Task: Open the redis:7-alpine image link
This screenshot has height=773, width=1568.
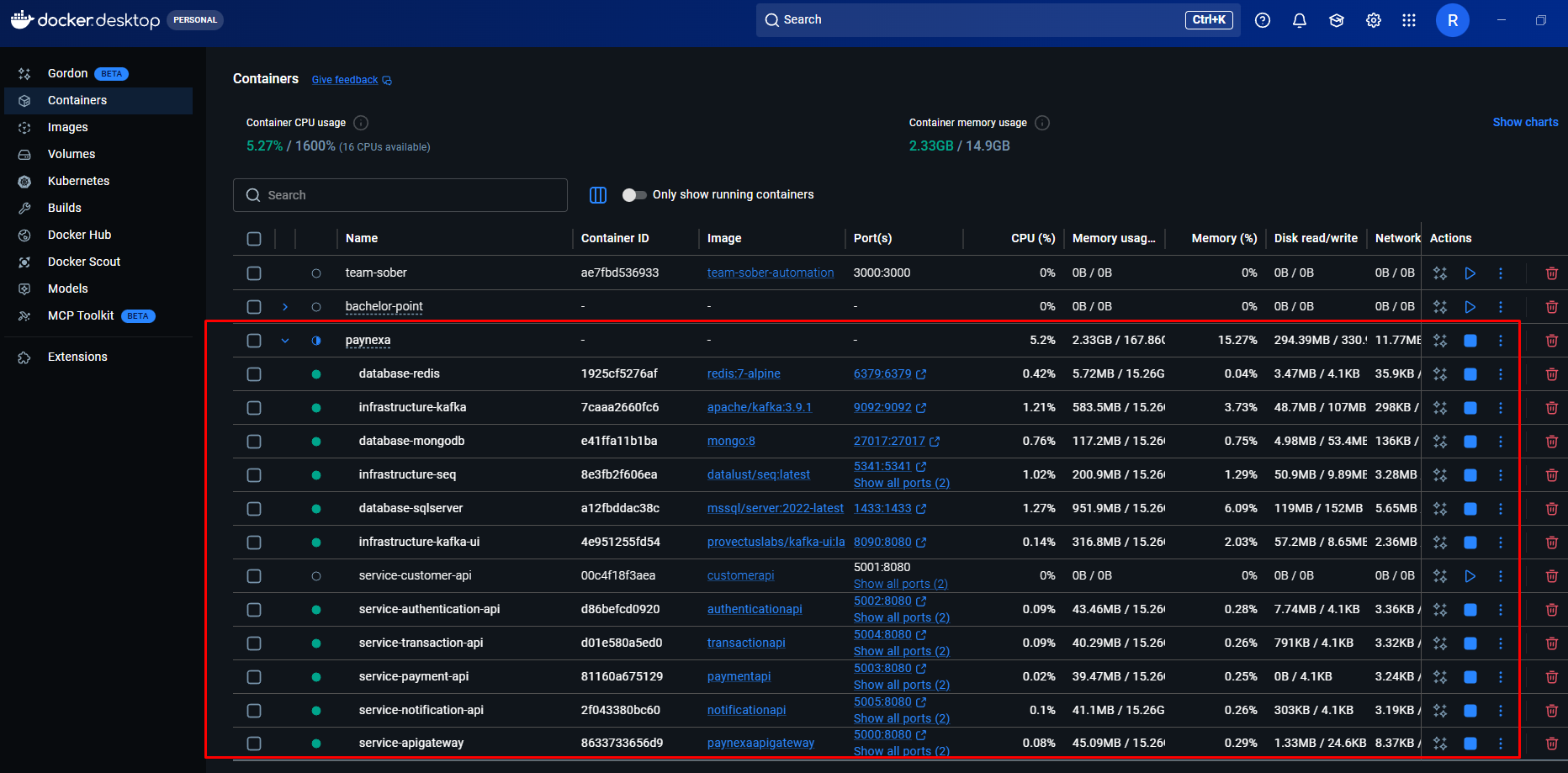Action: [744, 374]
